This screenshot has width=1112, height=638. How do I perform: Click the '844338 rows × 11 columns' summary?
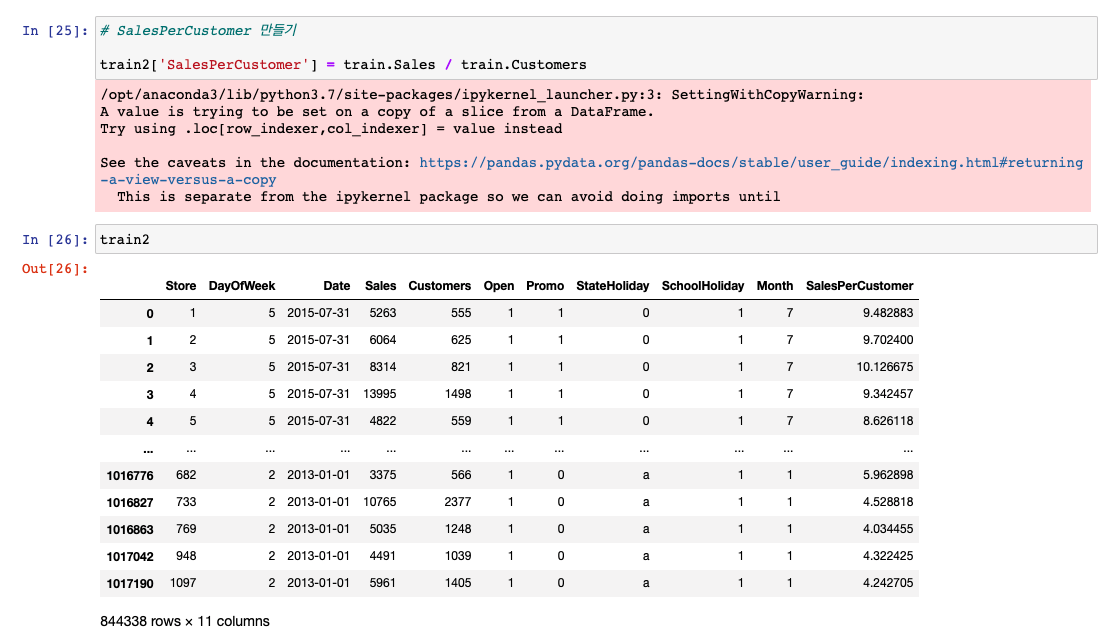coord(185,622)
